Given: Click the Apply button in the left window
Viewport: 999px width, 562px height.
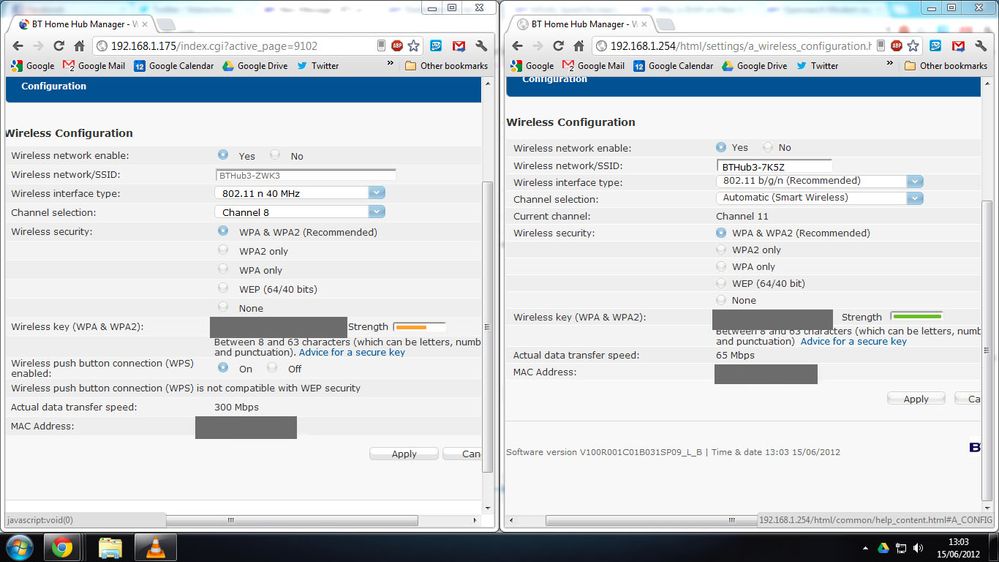Looking at the screenshot, I should pyautogui.click(x=404, y=454).
